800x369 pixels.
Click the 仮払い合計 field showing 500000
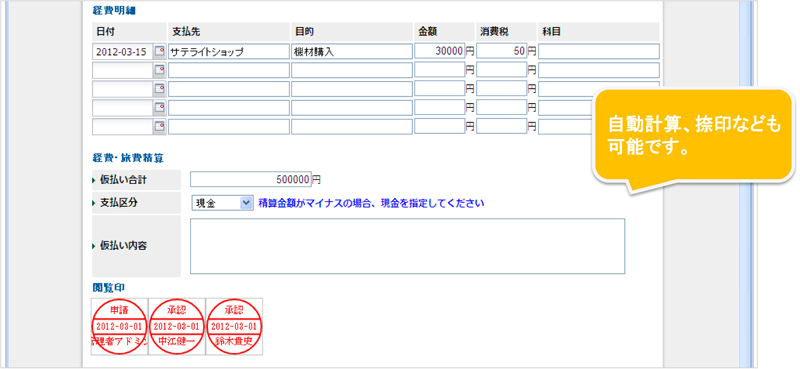coord(251,180)
